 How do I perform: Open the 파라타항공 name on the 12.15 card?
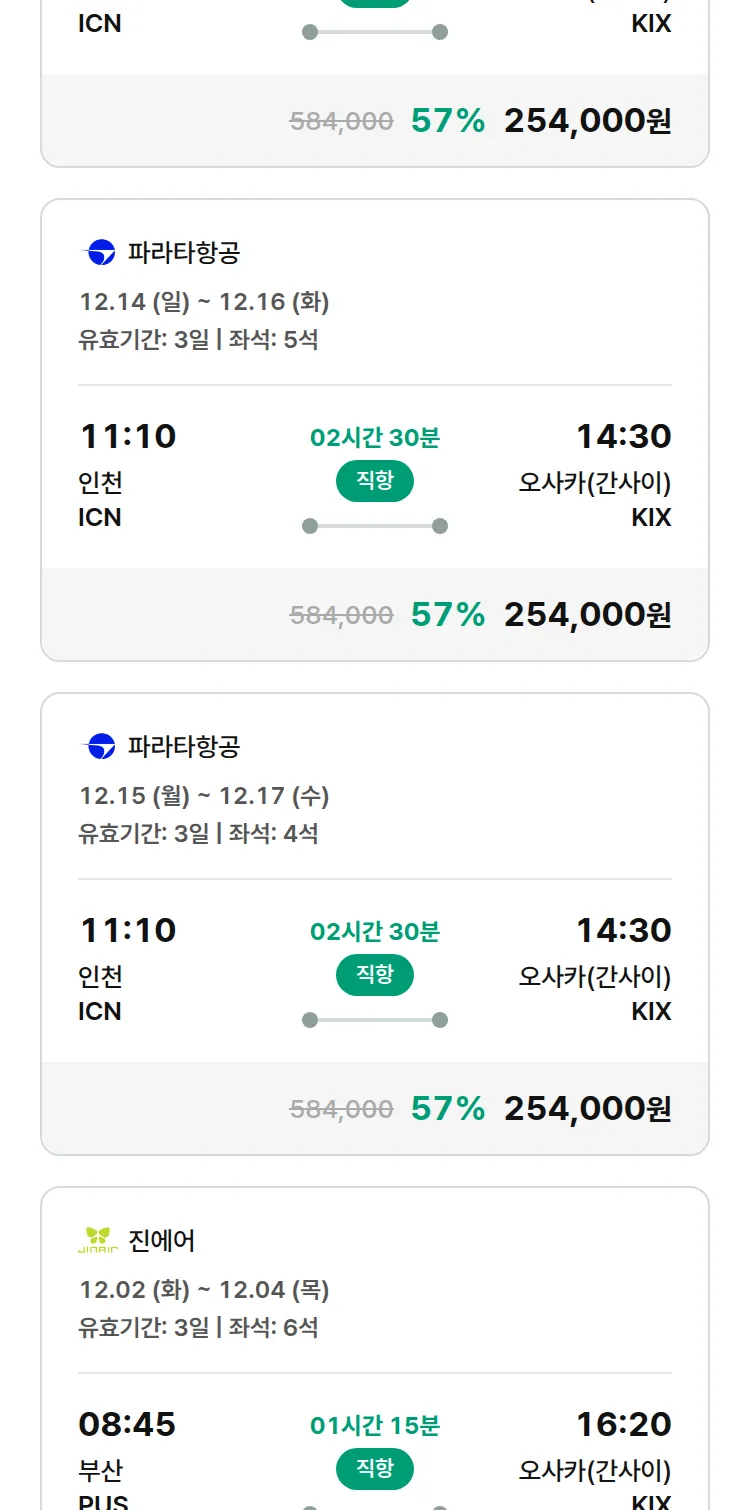coord(184,747)
